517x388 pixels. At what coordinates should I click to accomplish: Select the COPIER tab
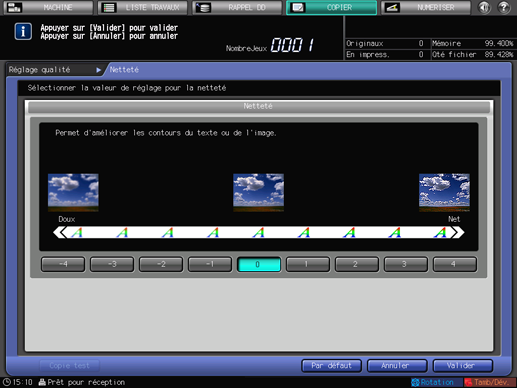click(332, 7)
